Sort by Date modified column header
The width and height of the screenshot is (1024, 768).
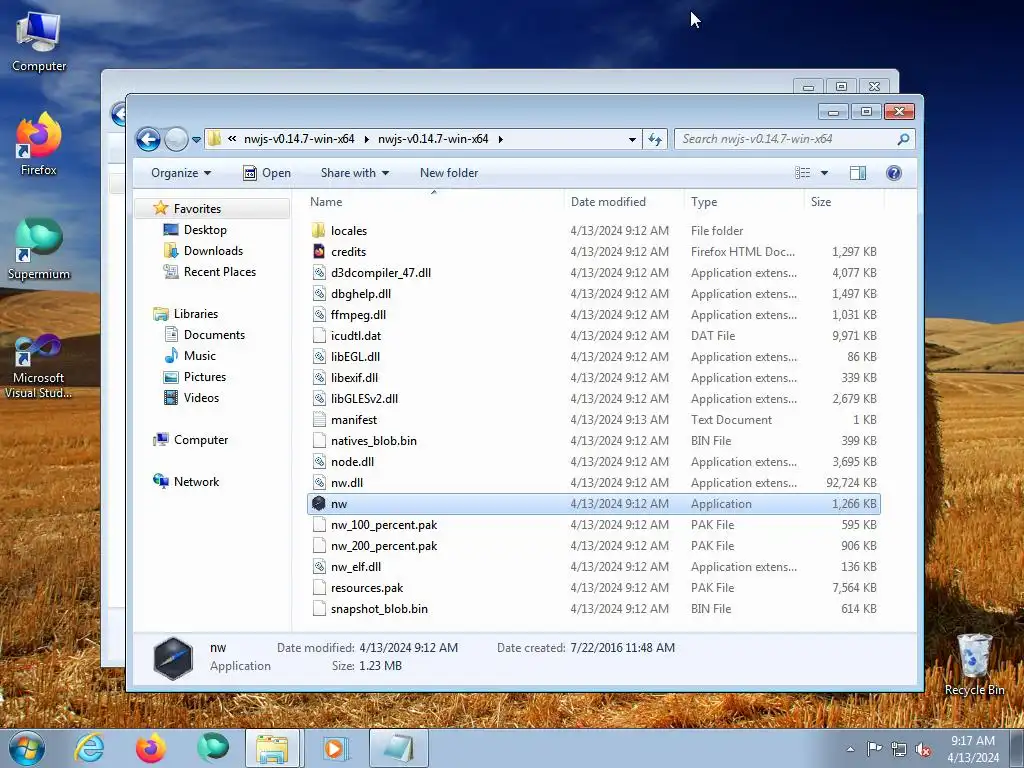click(x=624, y=202)
